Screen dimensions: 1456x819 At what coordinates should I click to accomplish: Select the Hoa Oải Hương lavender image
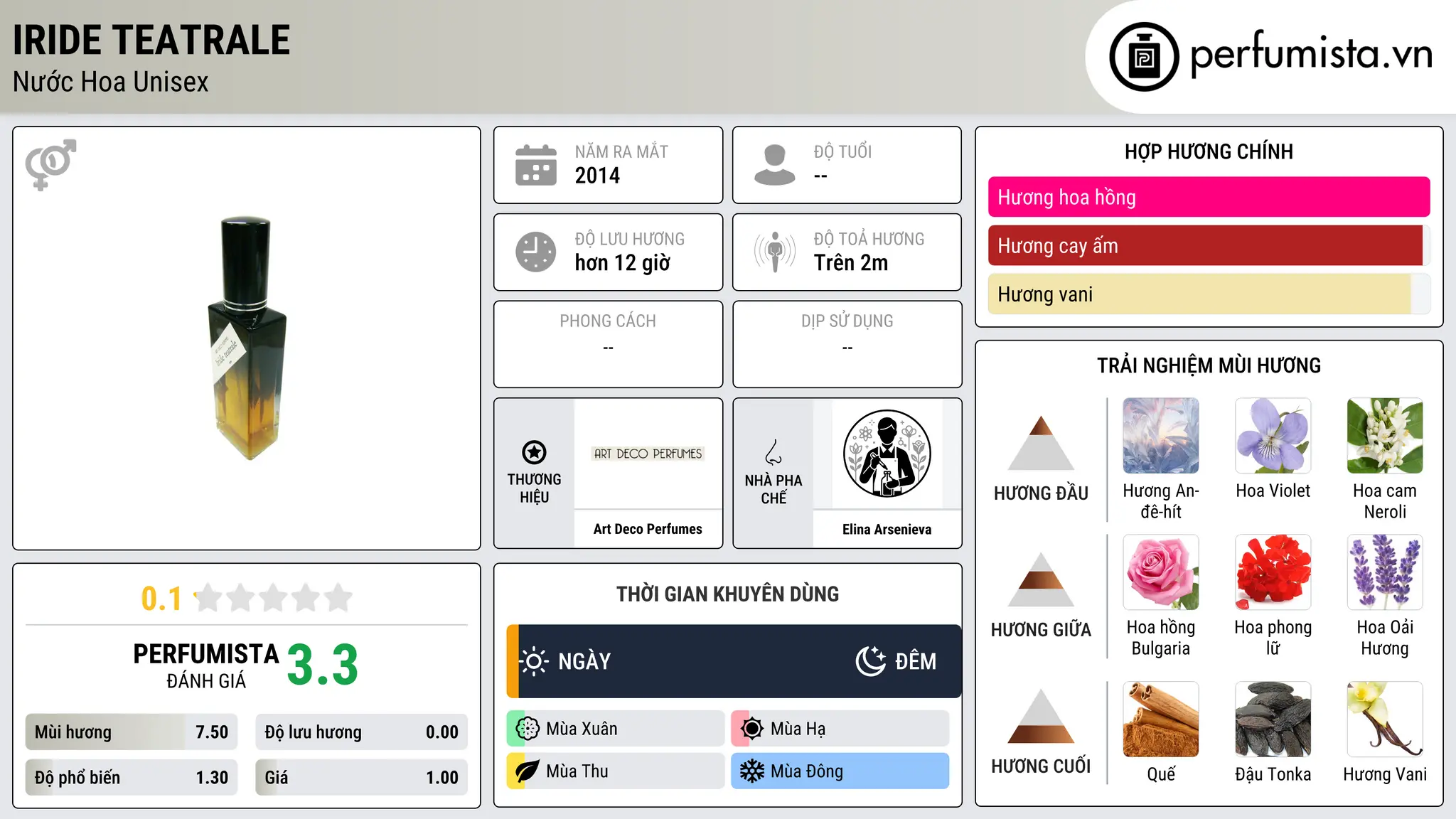(x=1385, y=572)
